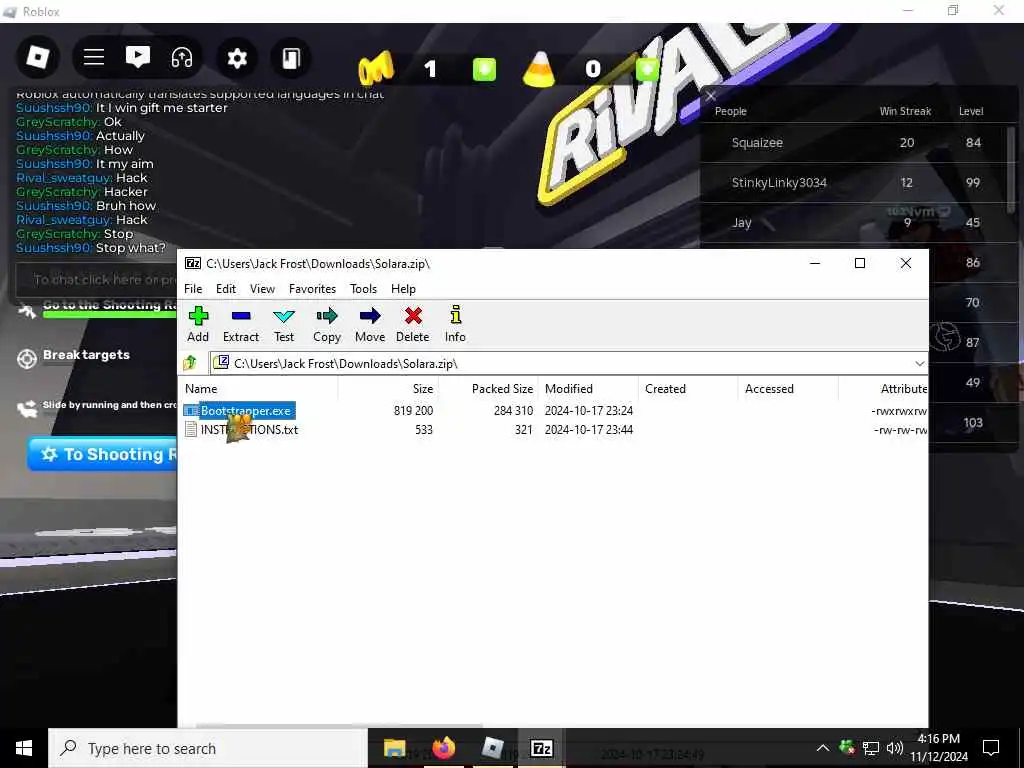This screenshot has width=1024, height=768.
Task: Open the View menu in 7-Zip
Action: coord(262,289)
